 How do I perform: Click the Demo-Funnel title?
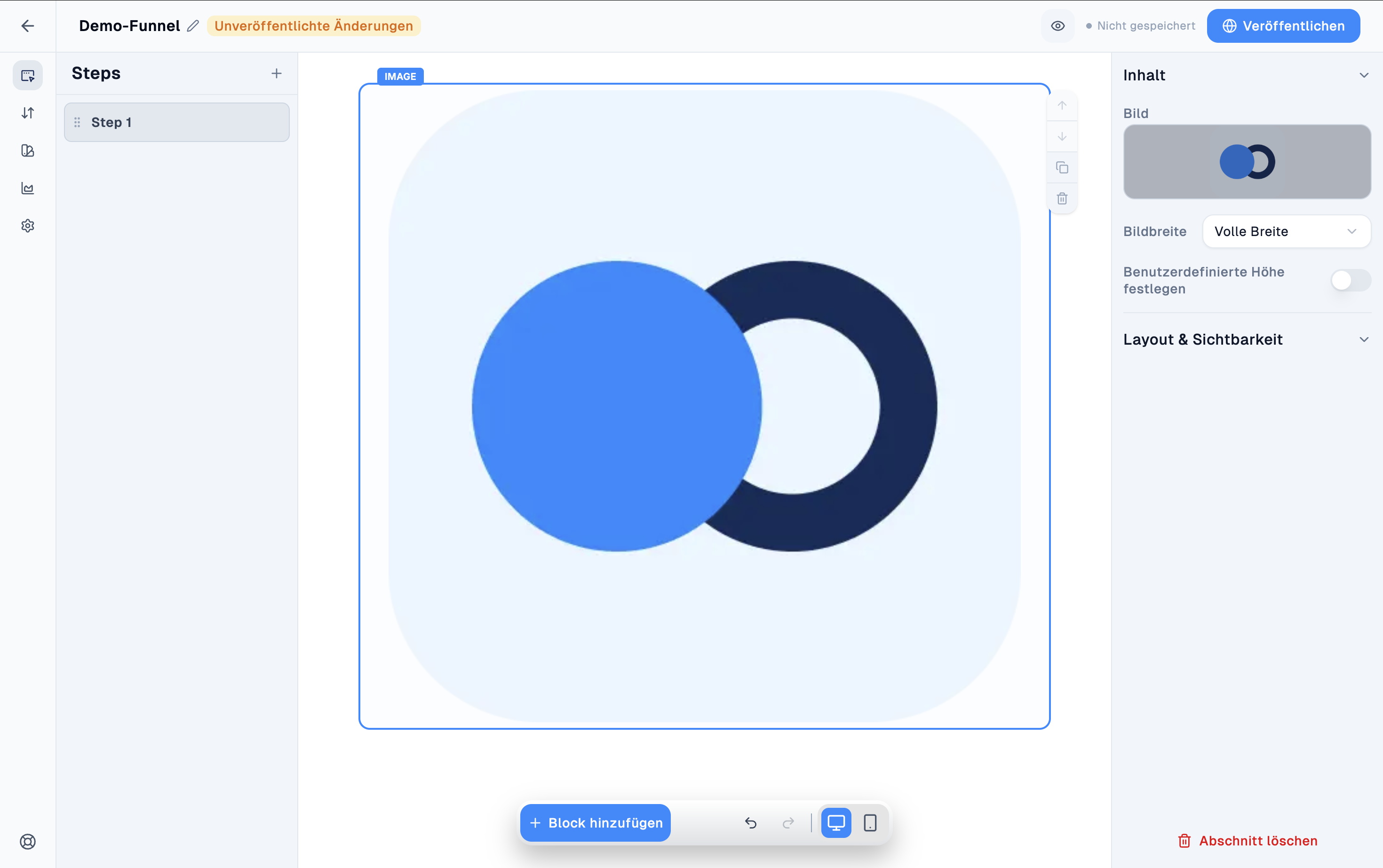[x=129, y=26]
